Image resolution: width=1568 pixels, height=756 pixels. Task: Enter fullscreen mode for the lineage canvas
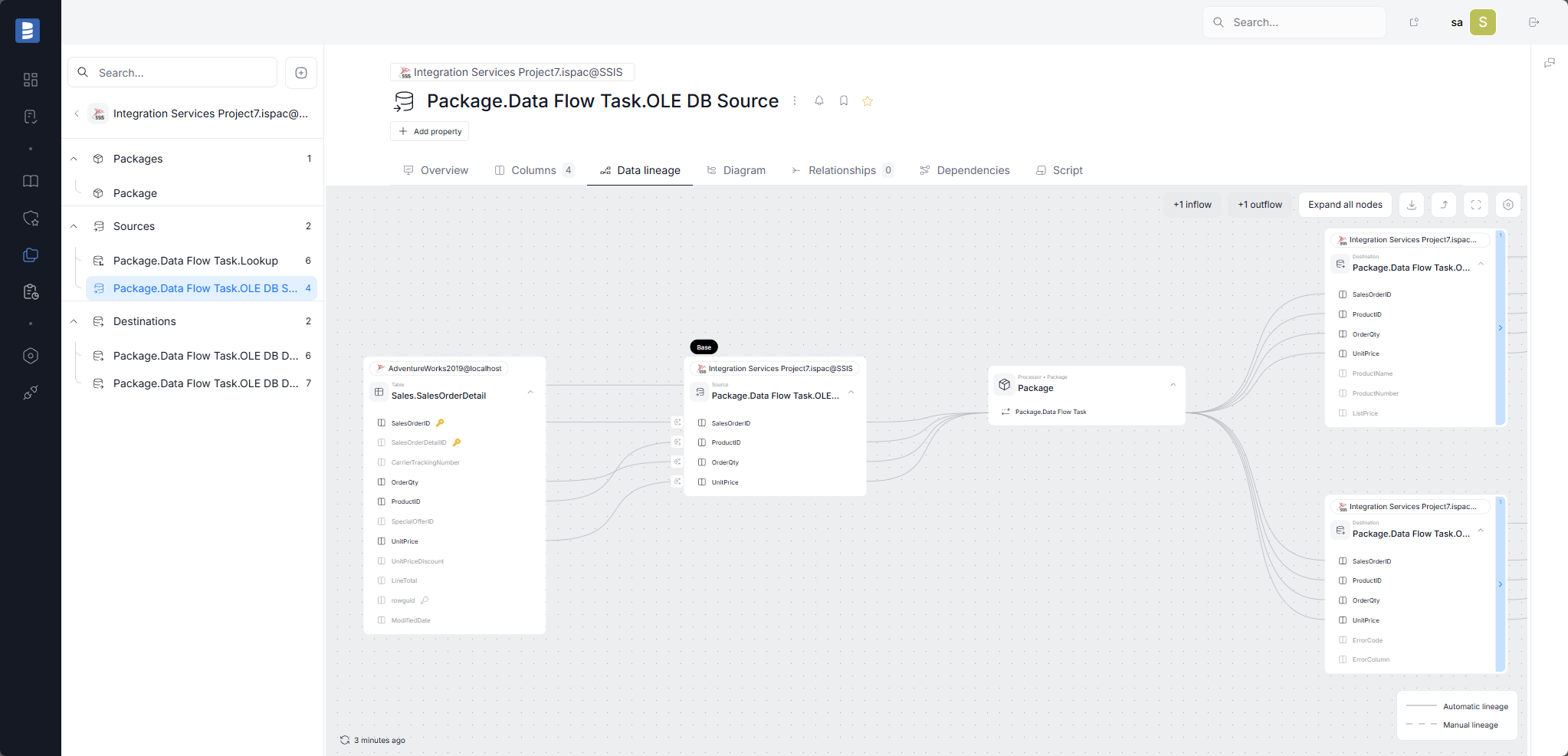[1475, 205]
